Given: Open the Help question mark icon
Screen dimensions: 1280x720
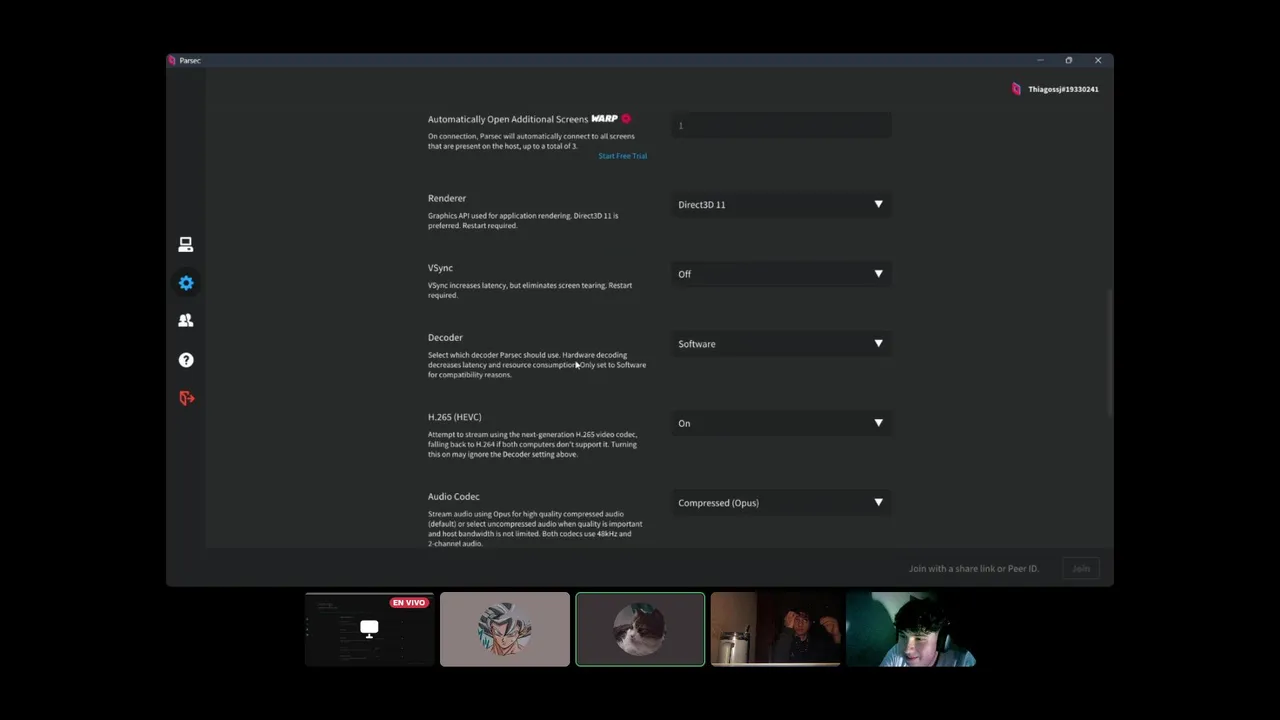Looking at the screenshot, I should click(186, 360).
